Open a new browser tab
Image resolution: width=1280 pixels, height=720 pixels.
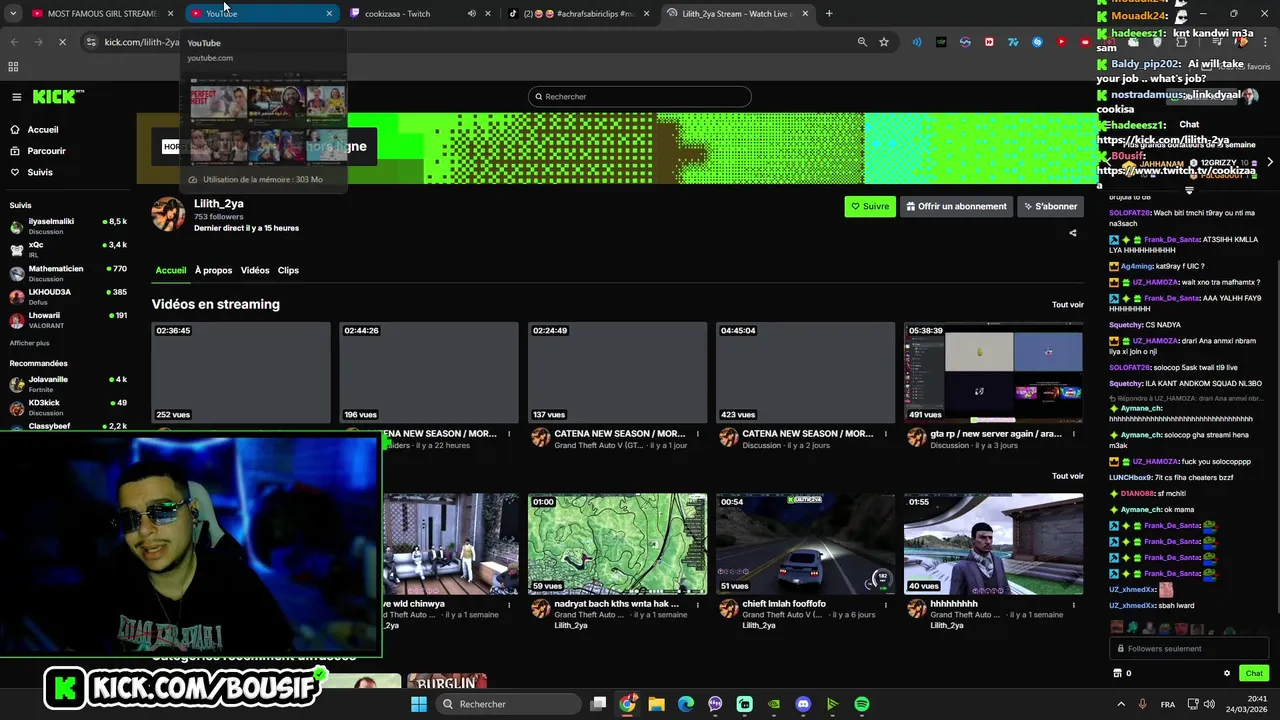tap(829, 14)
